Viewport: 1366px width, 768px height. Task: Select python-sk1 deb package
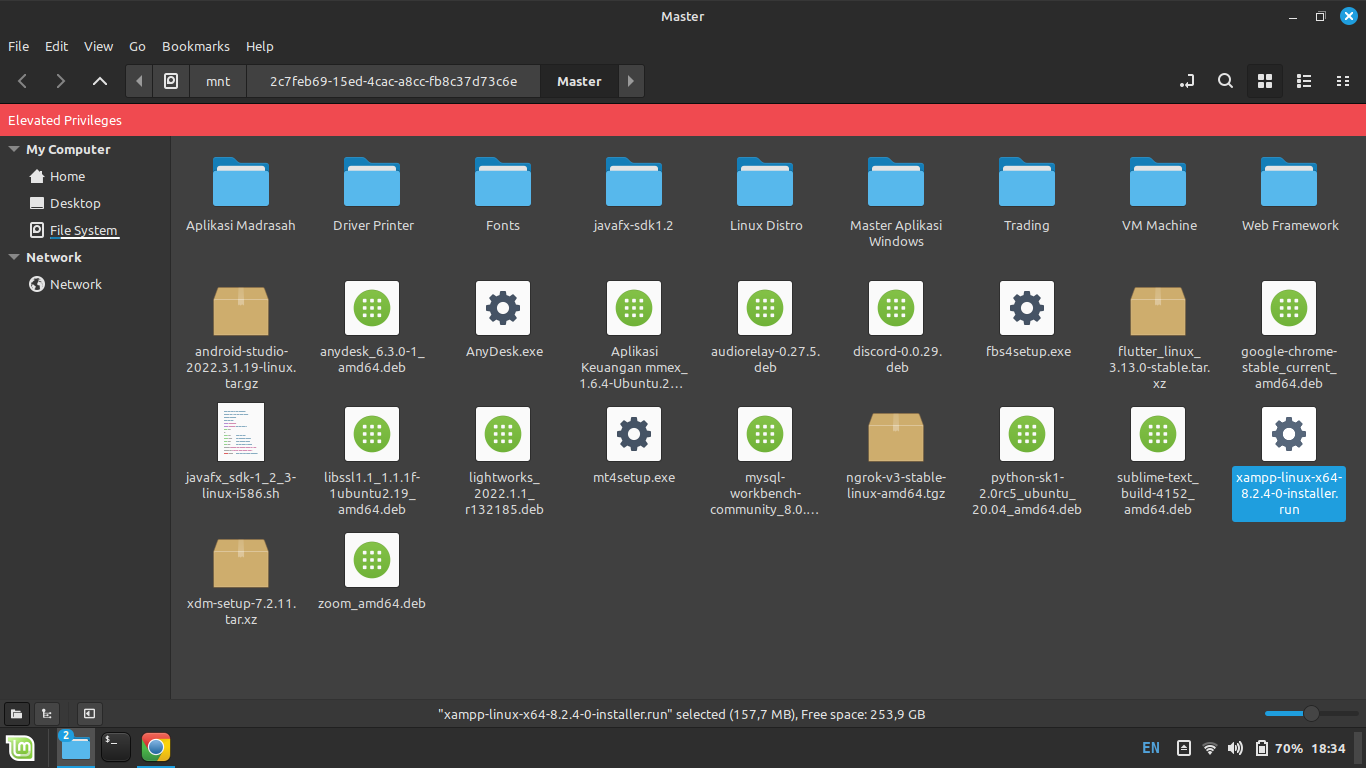(1027, 462)
